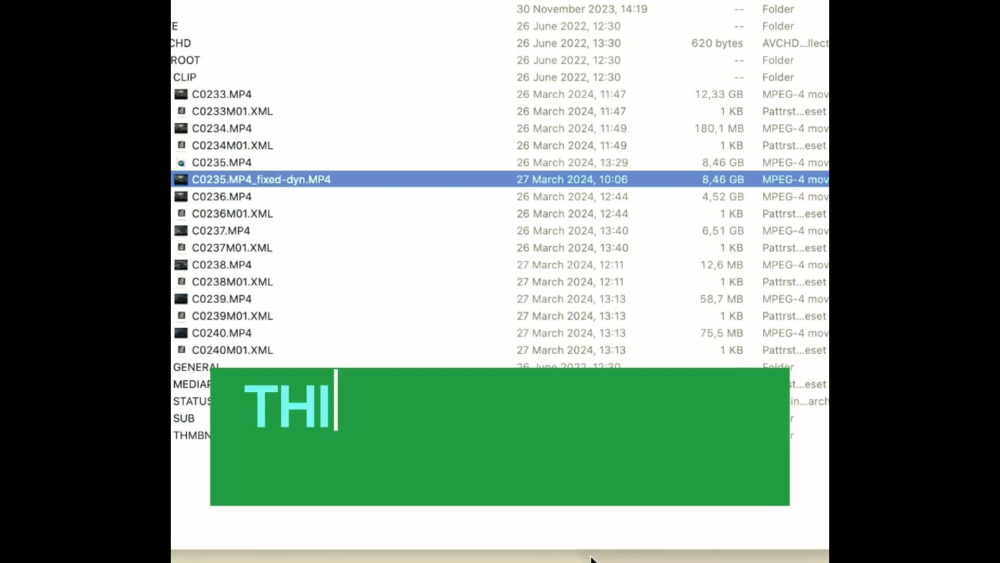Click the 75,5 MB size value
The height and width of the screenshot is (563, 1000).
click(x=721, y=333)
